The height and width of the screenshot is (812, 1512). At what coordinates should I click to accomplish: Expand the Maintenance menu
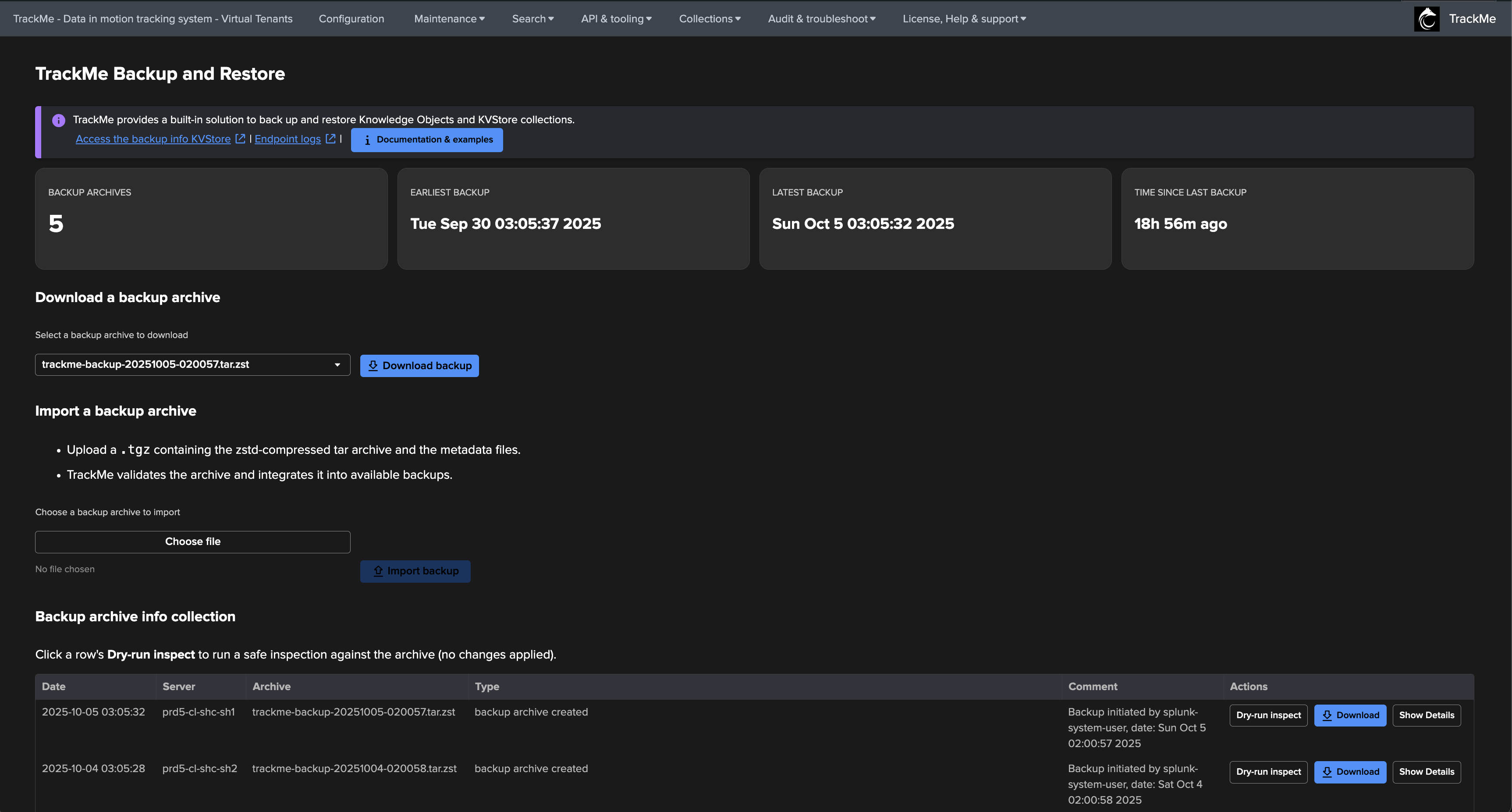tap(449, 19)
